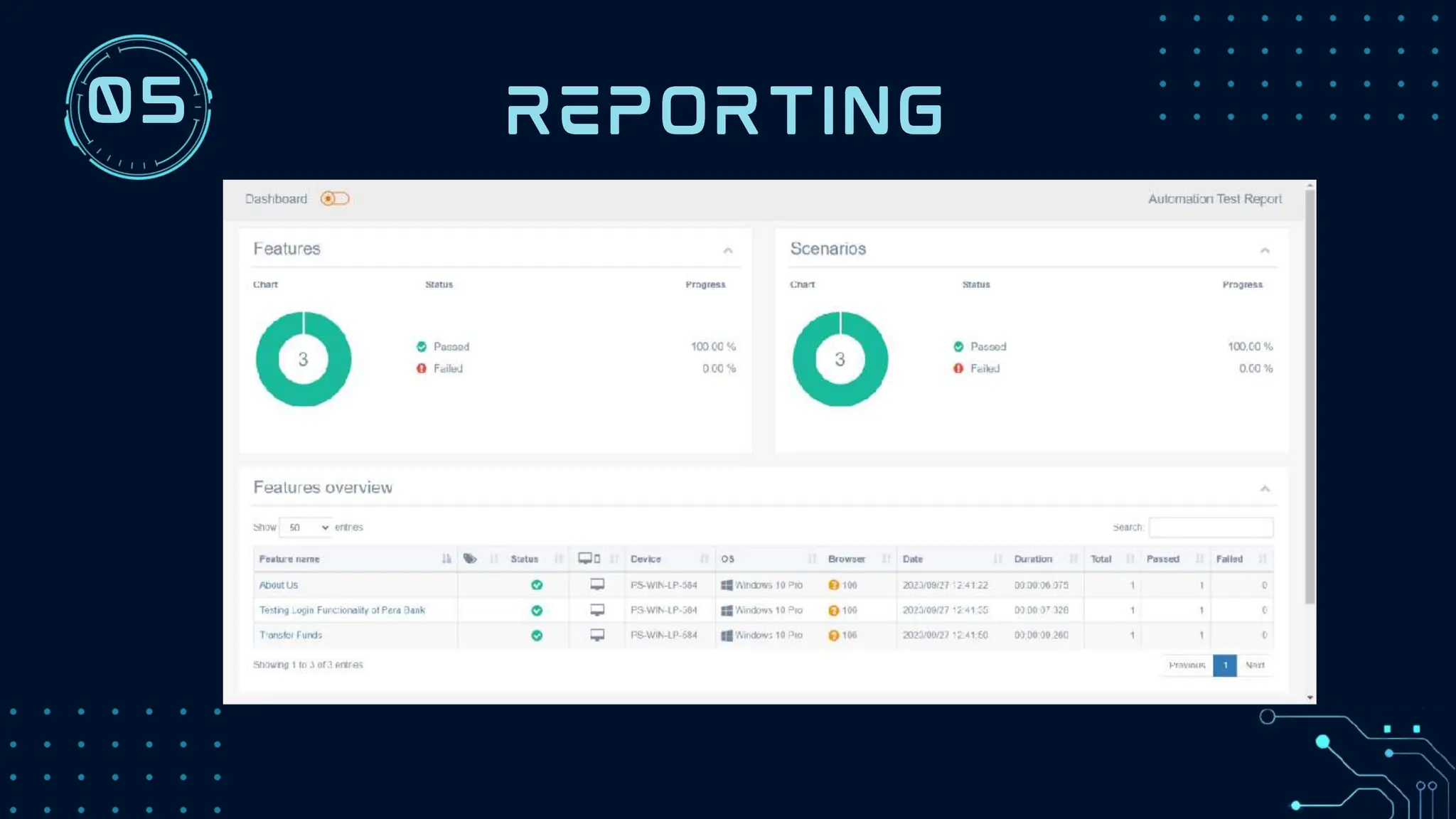Select page 1 in pagination
This screenshot has width=1456, height=819.
[x=1225, y=665]
